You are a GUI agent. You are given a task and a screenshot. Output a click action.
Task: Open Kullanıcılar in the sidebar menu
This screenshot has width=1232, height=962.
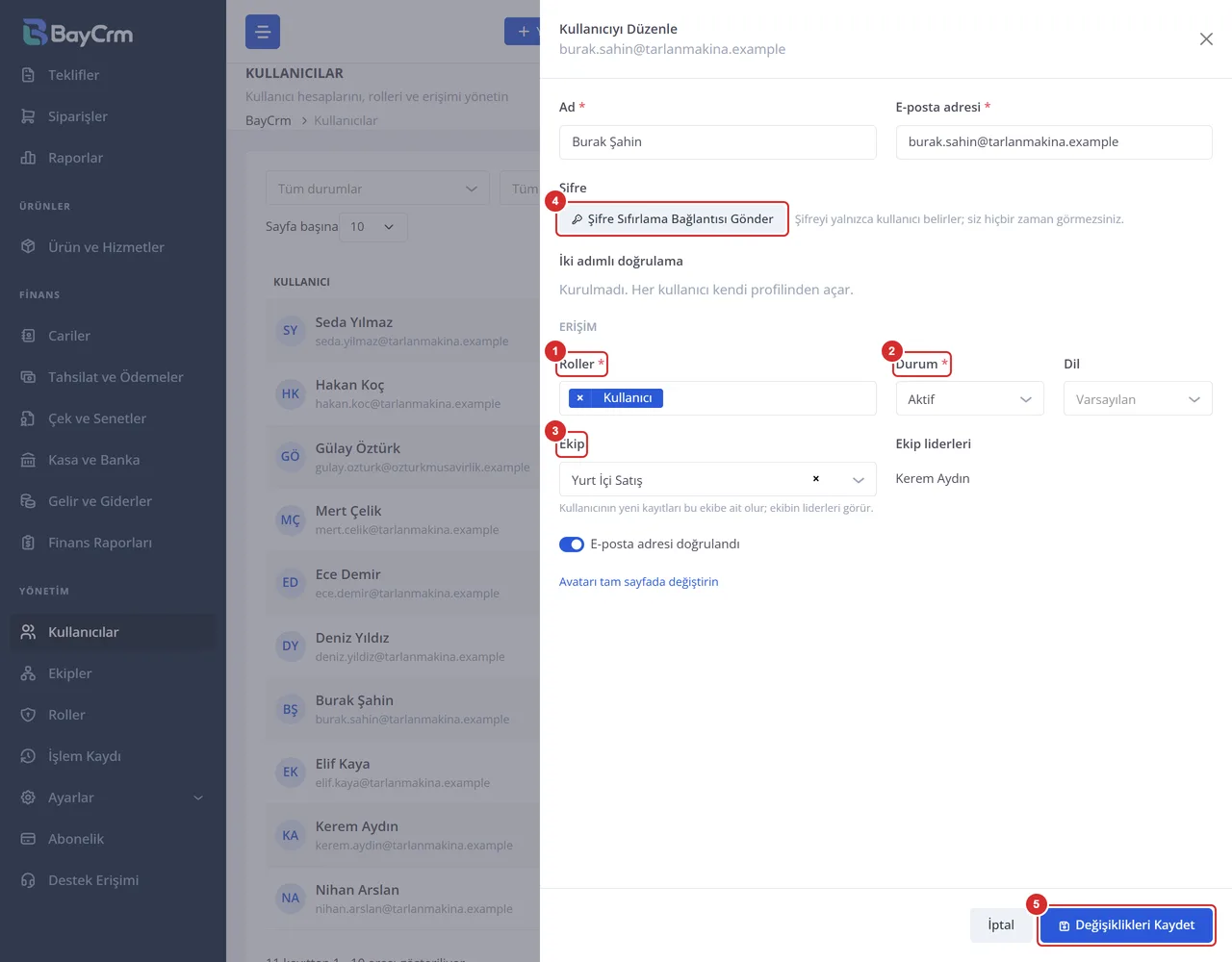click(x=113, y=632)
